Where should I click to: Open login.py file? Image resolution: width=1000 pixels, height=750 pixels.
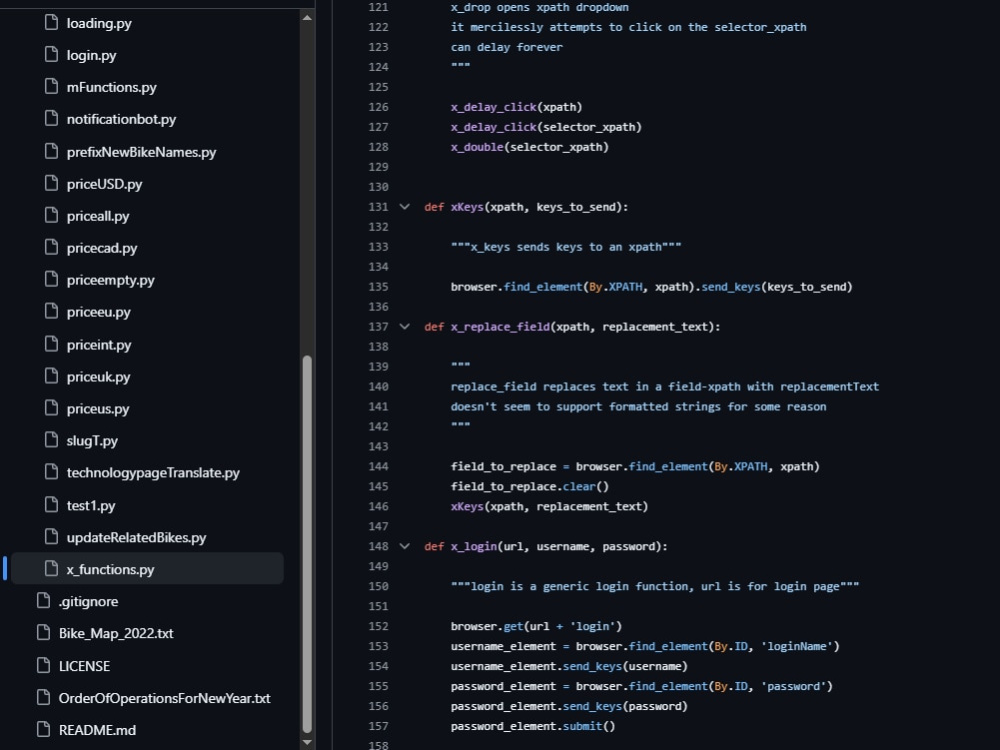pos(91,55)
